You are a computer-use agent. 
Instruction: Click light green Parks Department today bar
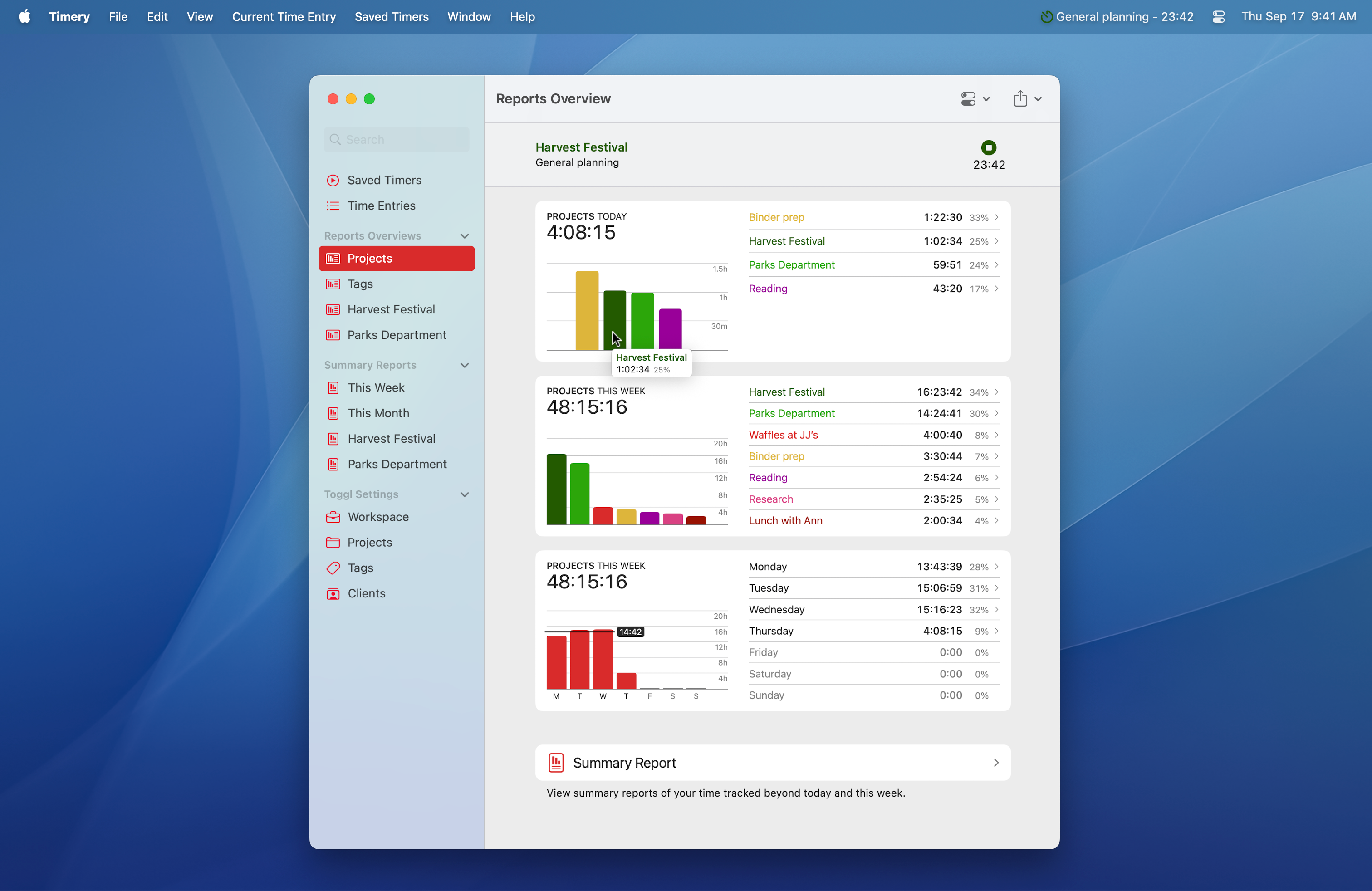(642, 321)
